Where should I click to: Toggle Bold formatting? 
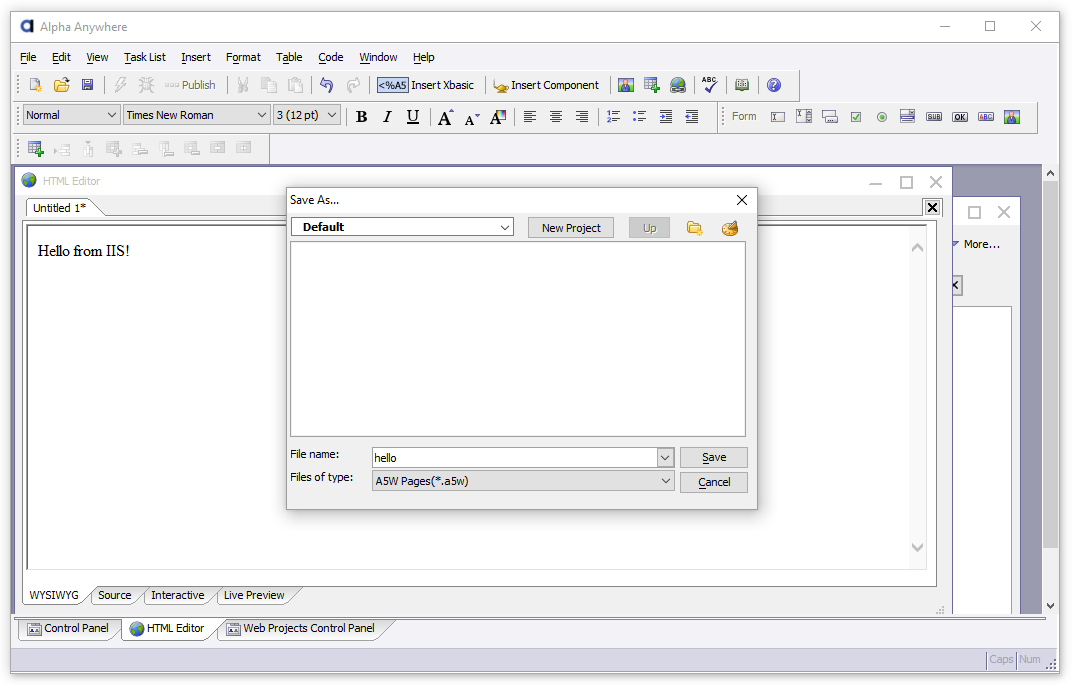[x=362, y=117]
